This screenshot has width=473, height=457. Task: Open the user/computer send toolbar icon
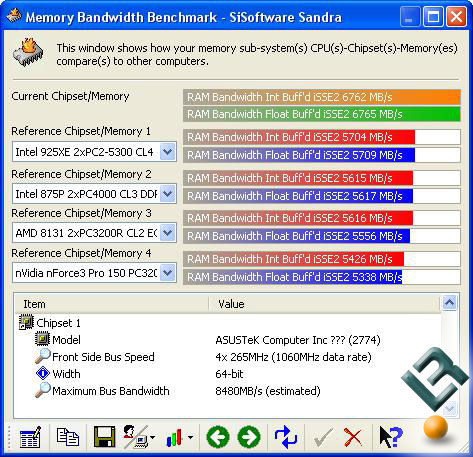click(x=135, y=437)
